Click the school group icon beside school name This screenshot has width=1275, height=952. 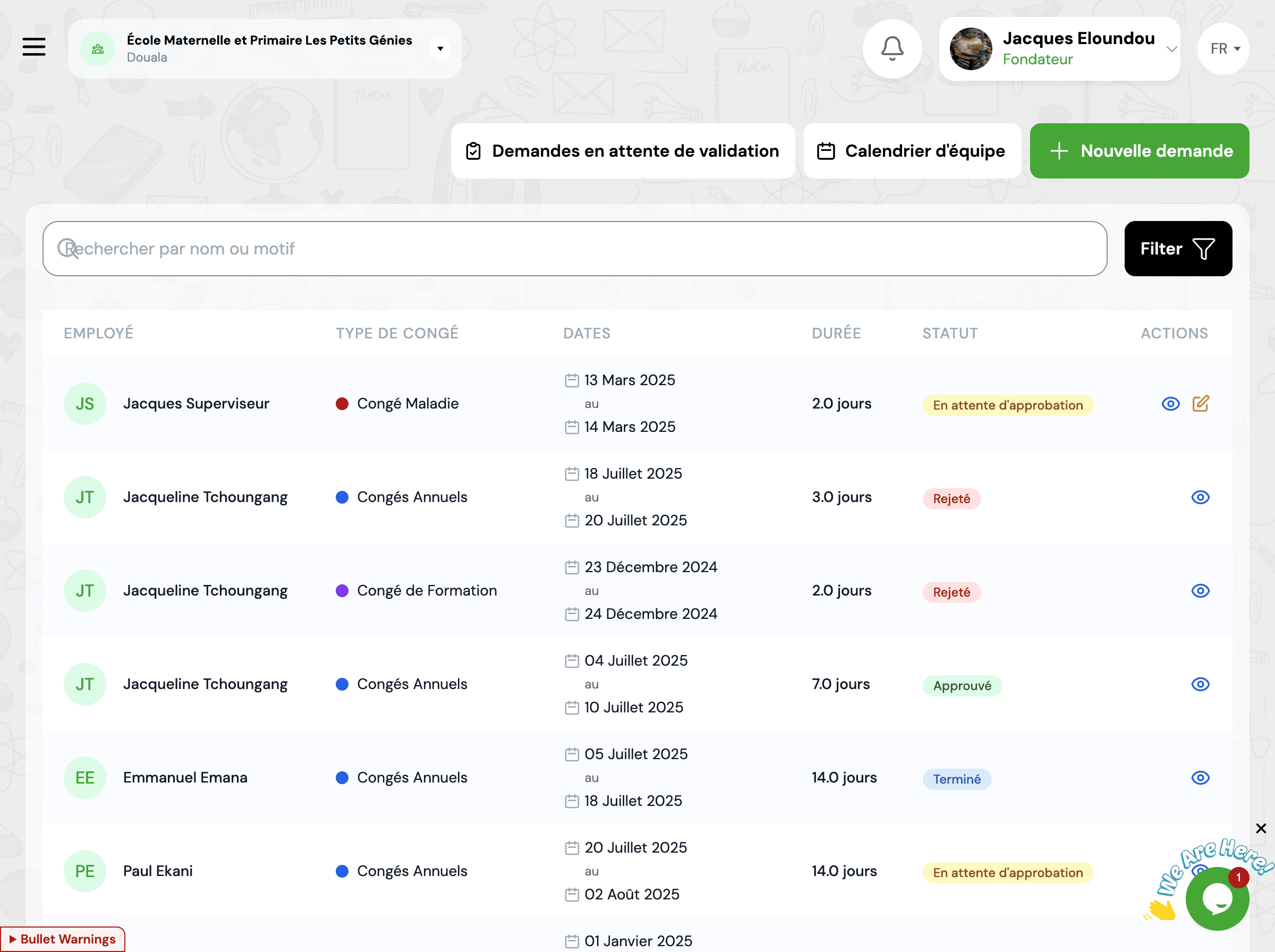[97, 49]
